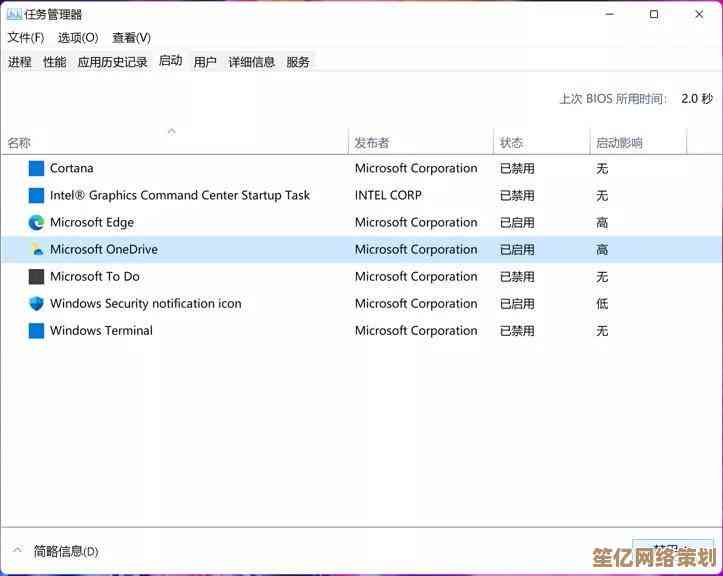Viewport: 723px width, 576px height.
Task: Click the Task Manager title bar icon
Action: [14, 14]
